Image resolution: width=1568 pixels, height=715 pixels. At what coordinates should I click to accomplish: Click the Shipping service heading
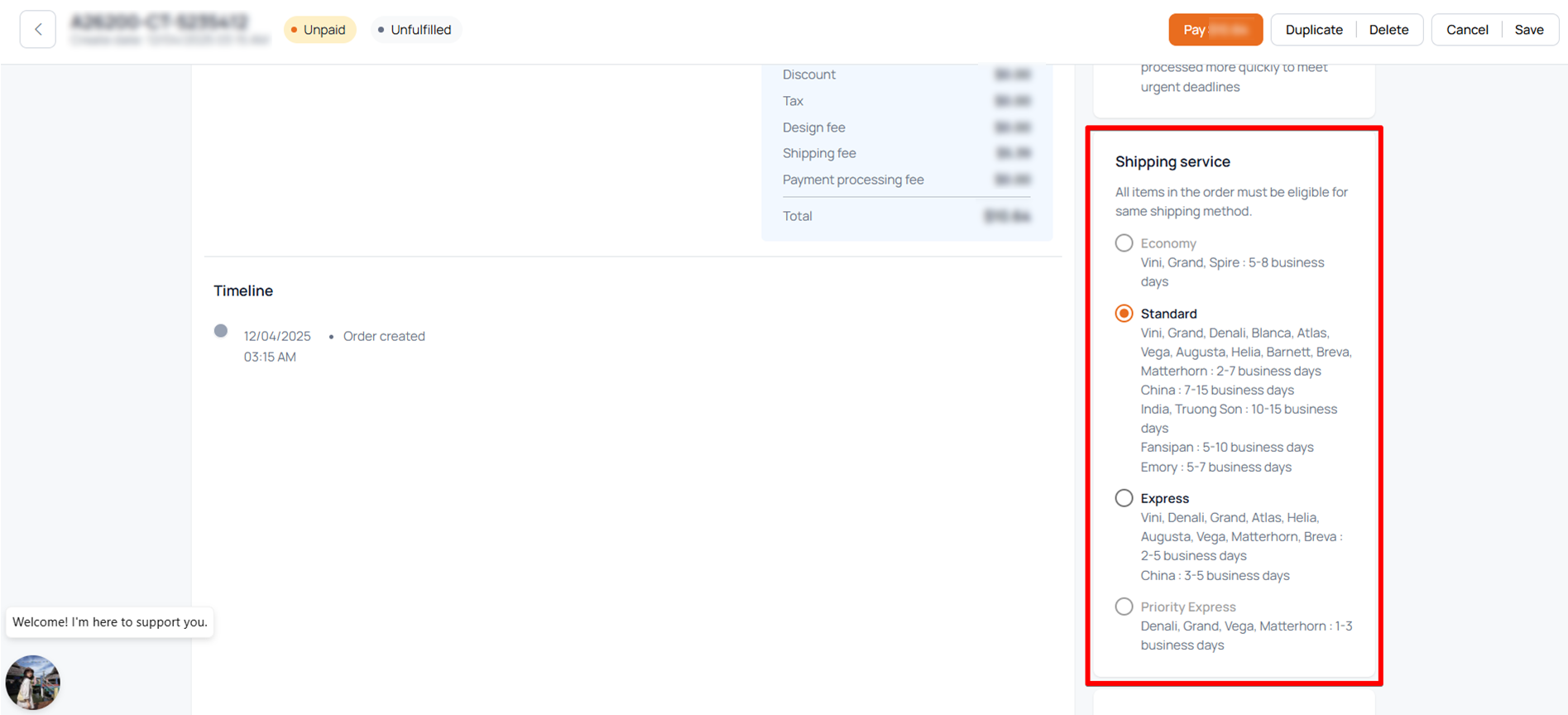(x=1172, y=162)
